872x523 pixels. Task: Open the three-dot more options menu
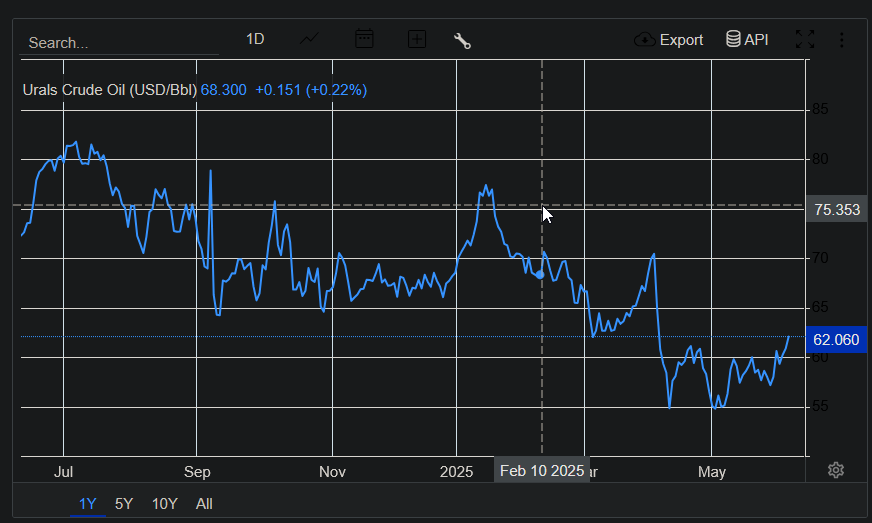tap(842, 40)
